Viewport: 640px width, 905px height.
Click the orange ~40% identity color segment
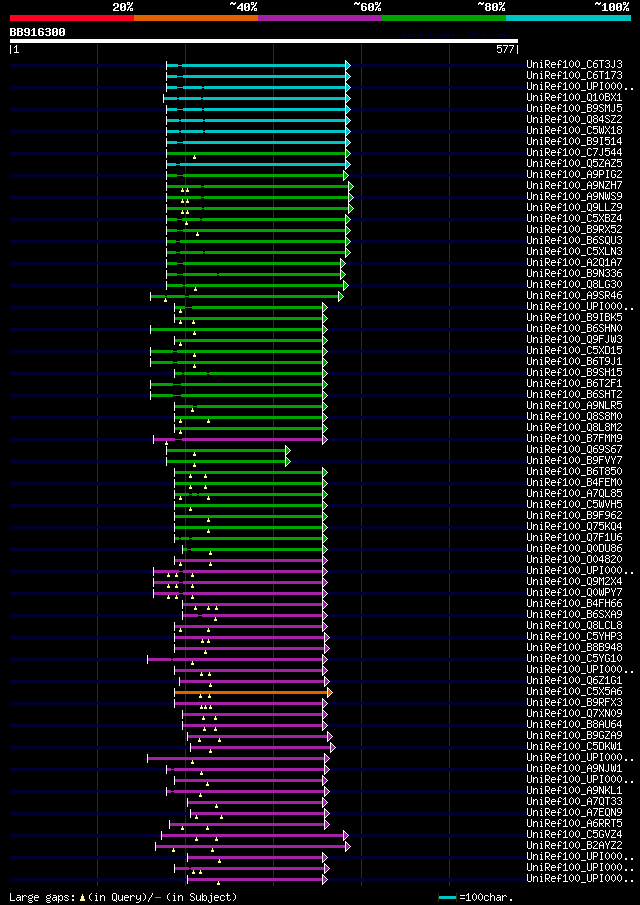click(x=196, y=18)
